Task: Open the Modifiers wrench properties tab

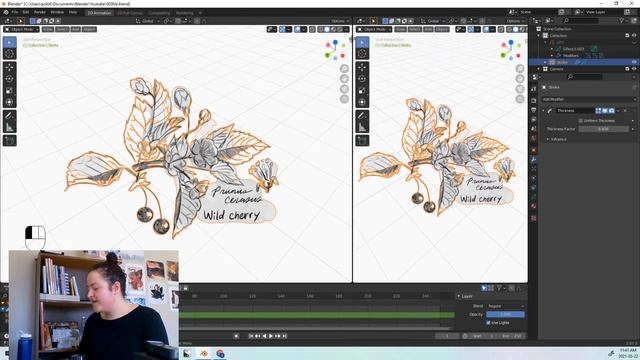Action: (x=533, y=160)
